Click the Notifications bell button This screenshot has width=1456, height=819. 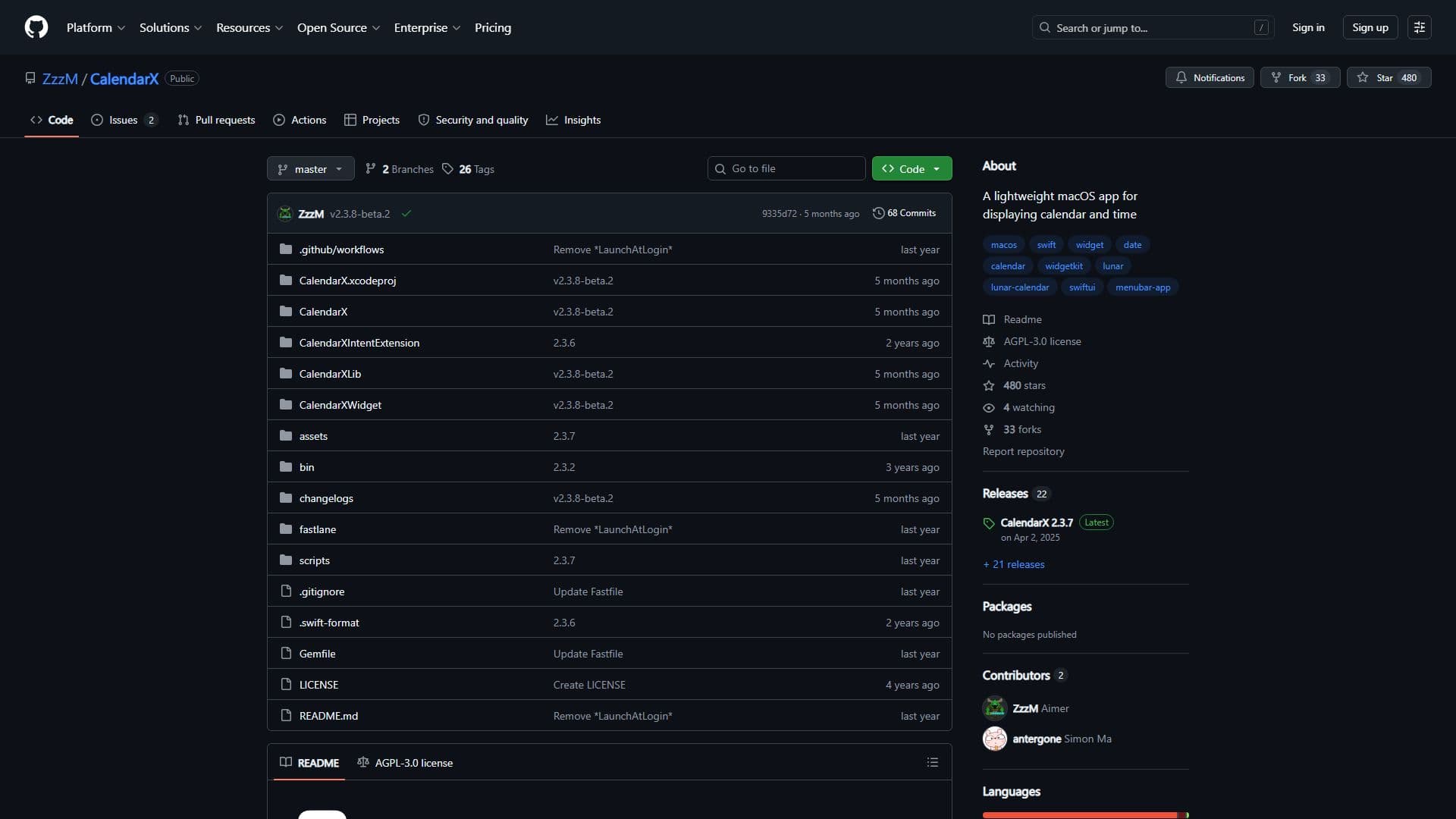(x=1210, y=77)
